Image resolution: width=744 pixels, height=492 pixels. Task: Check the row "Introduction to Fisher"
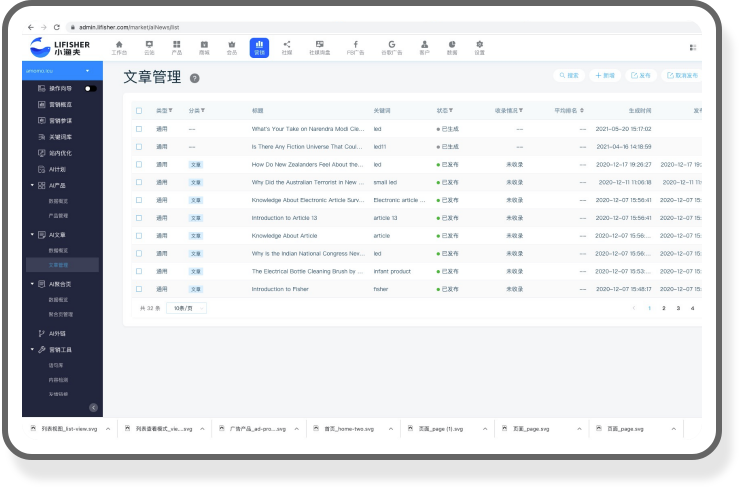click(139, 288)
